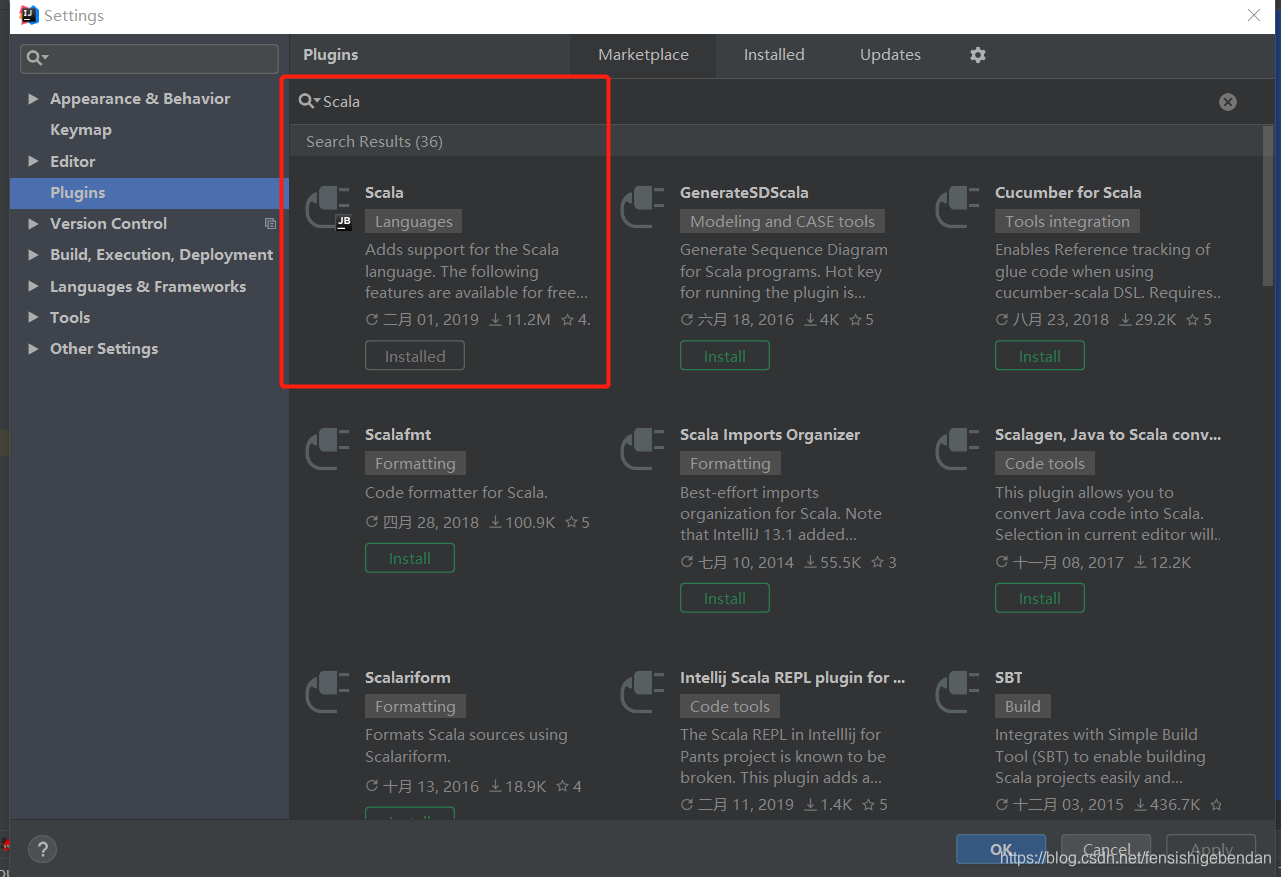The height and width of the screenshot is (877, 1281).
Task: Open search options magnifier in settings sidebar
Action: coord(37,59)
